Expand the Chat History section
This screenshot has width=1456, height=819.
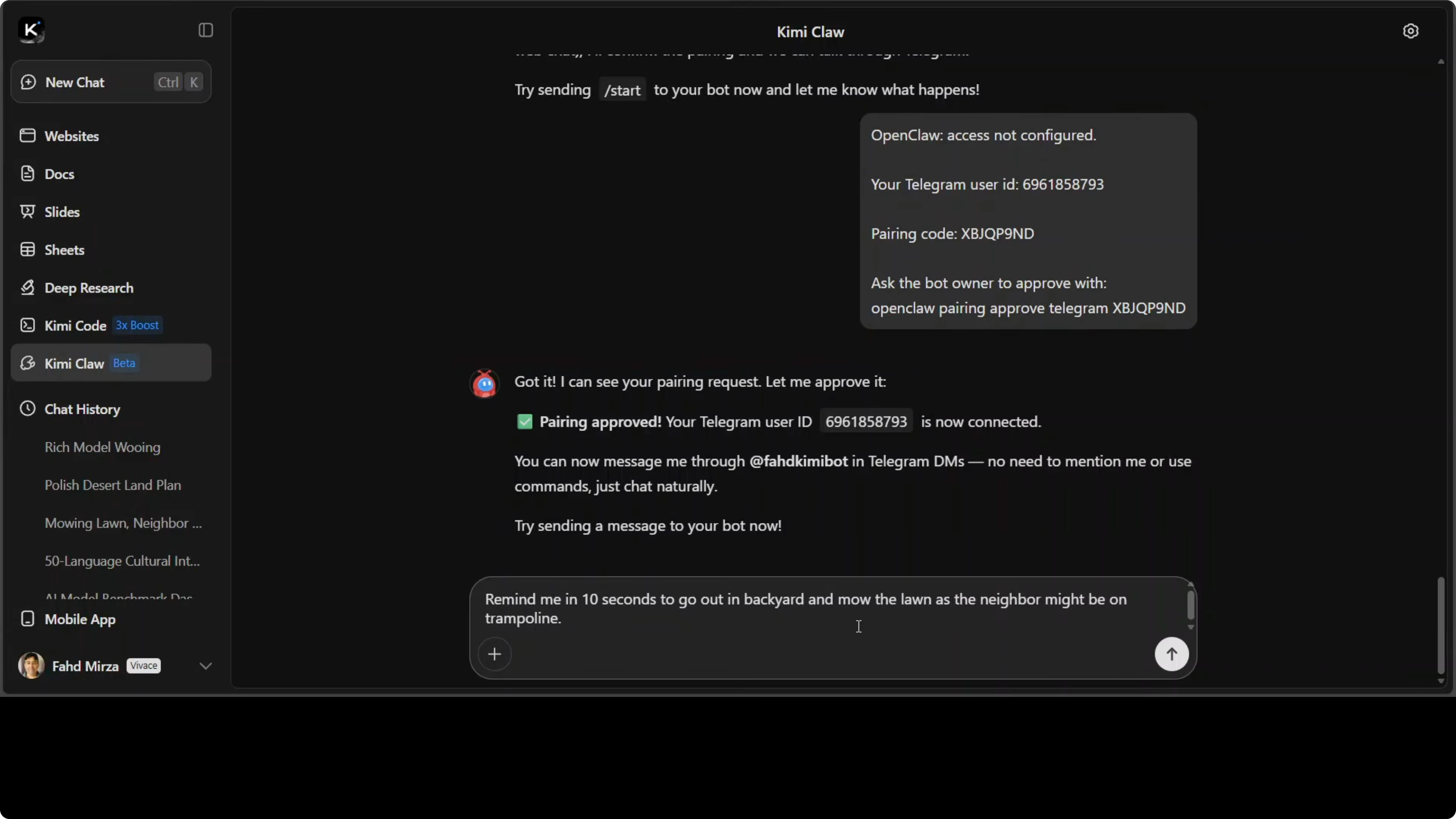[x=82, y=409]
